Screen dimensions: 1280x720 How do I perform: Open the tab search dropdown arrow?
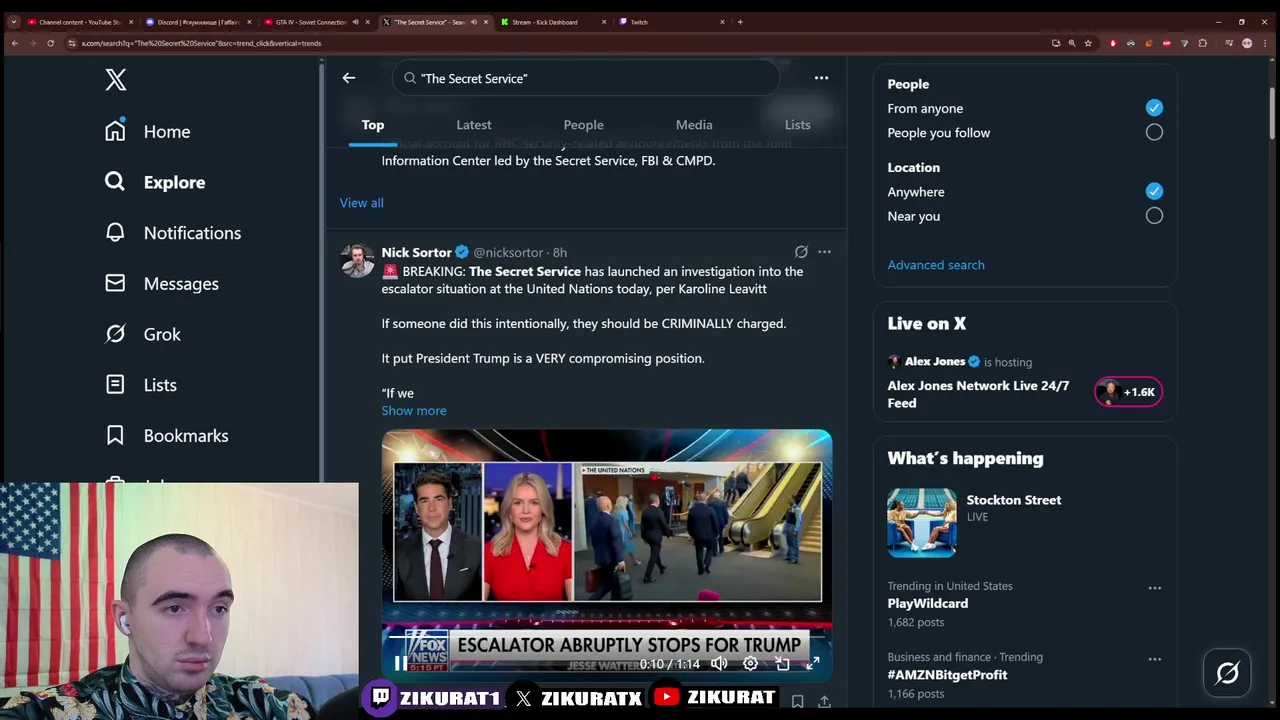point(13,22)
